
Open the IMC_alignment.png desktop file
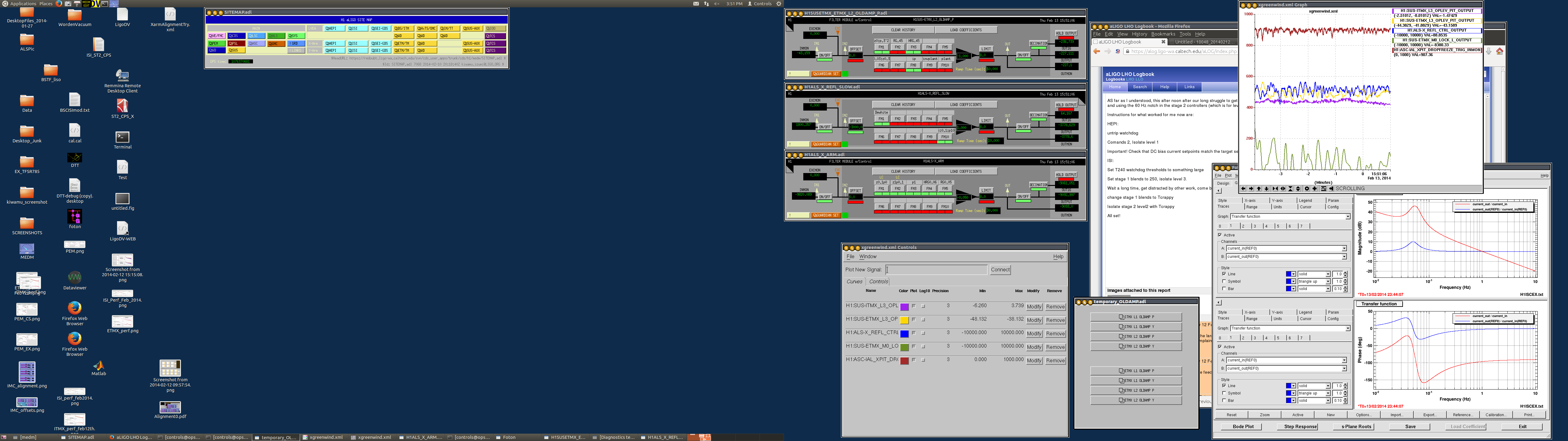(27, 375)
